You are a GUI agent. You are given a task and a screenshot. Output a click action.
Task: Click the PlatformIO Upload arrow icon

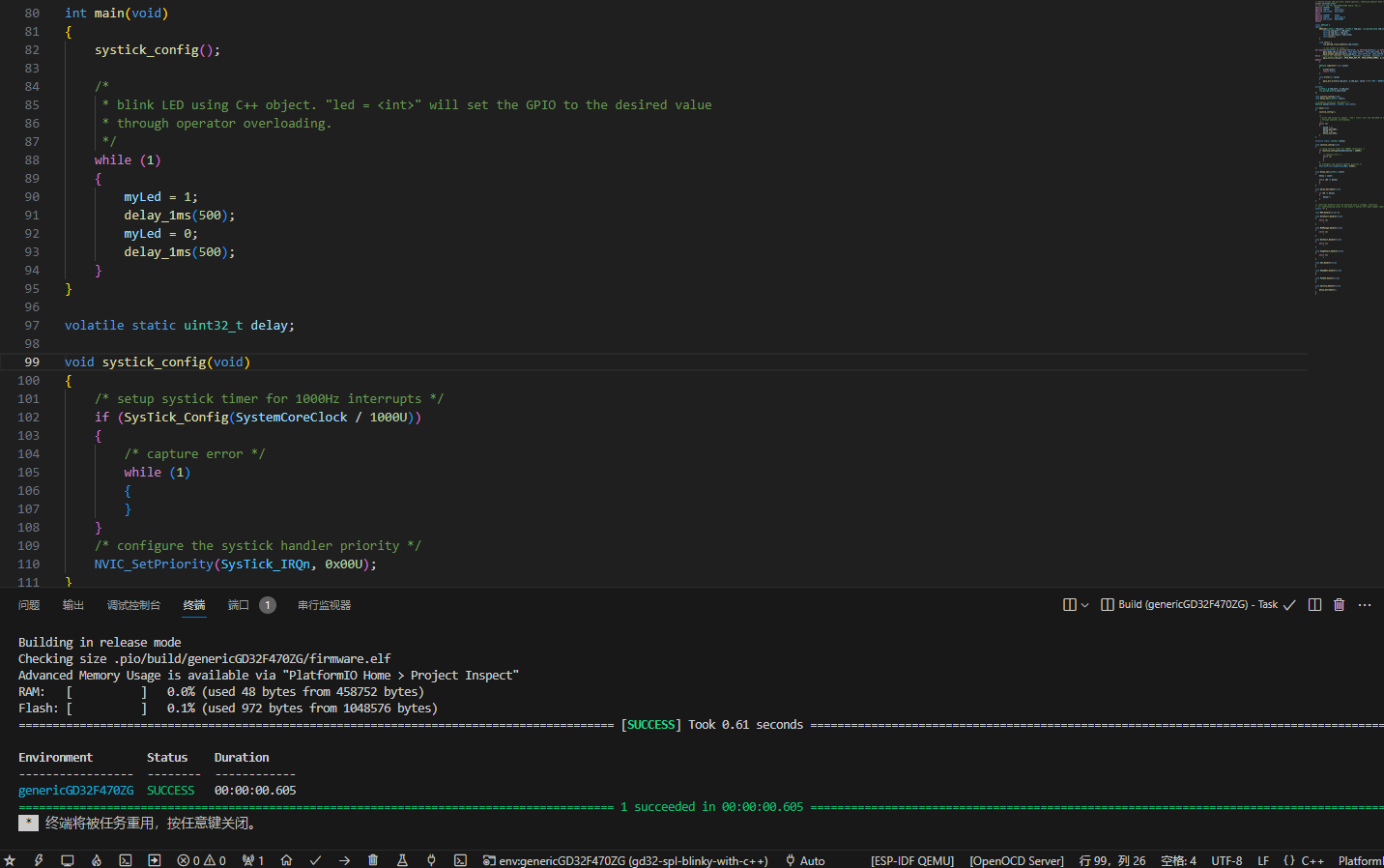coord(344,860)
